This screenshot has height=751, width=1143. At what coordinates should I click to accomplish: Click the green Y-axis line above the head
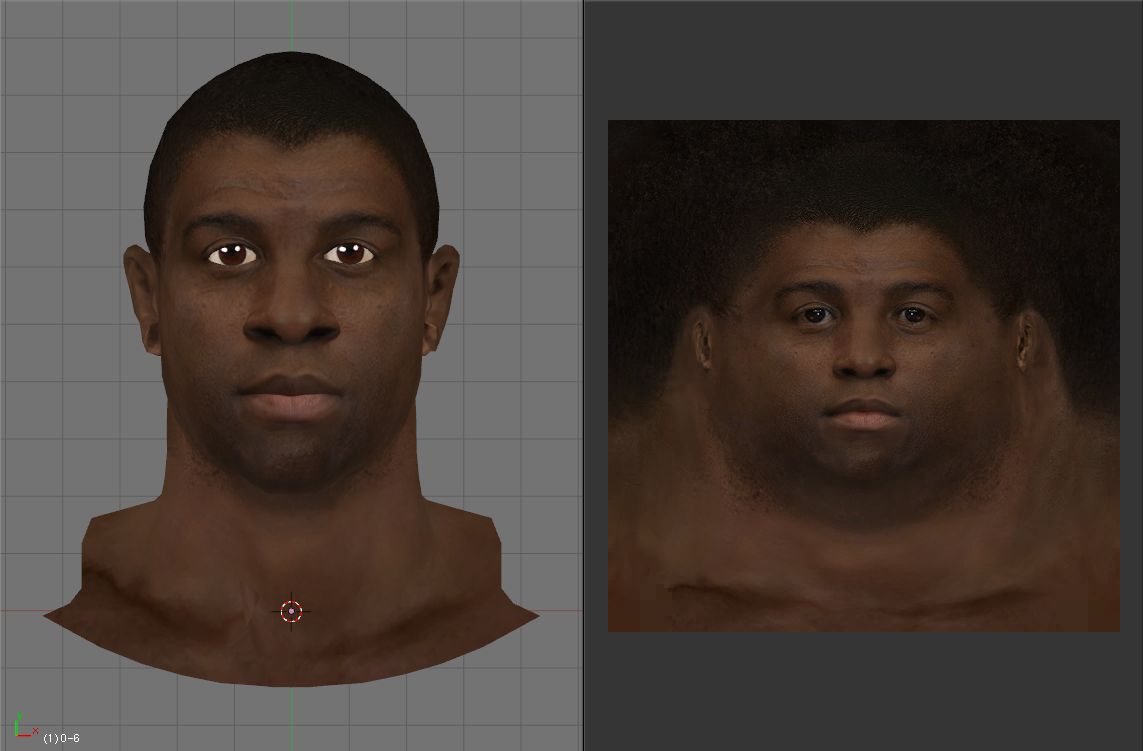click(x=292, y=25)
